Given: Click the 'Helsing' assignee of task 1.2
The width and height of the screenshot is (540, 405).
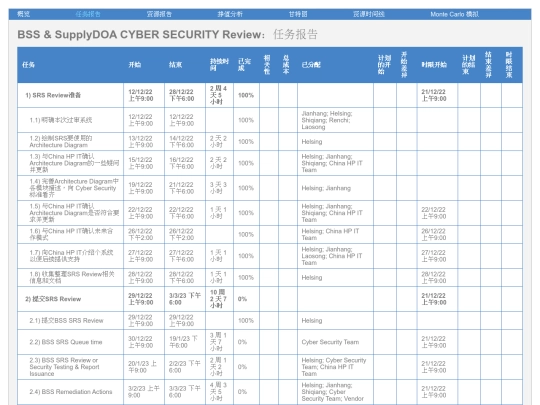Looking at the screenshot, I should pyautogui.click(x=312, y=142).
